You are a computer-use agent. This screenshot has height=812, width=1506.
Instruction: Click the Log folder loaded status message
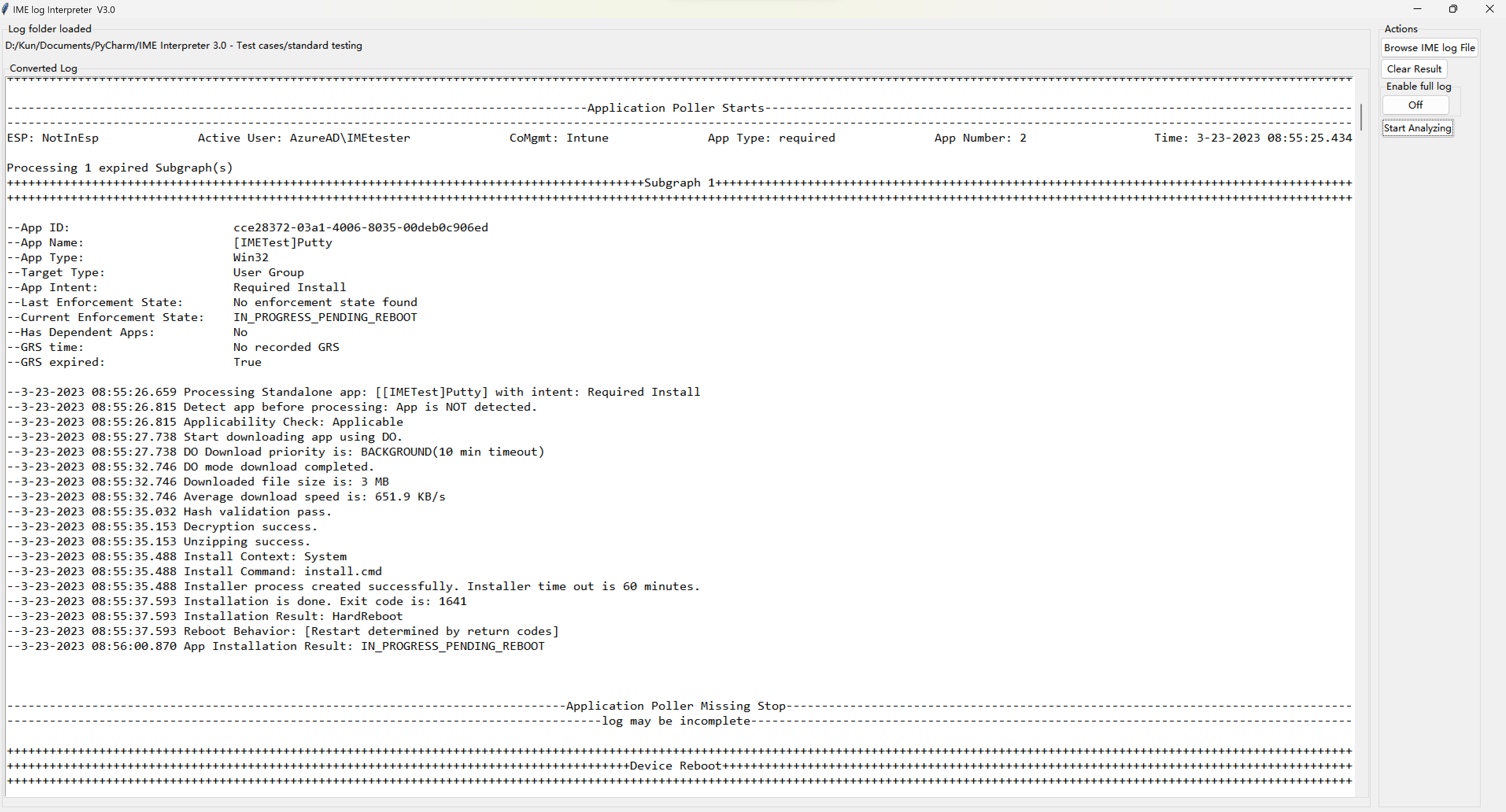[x=50, y=28]
